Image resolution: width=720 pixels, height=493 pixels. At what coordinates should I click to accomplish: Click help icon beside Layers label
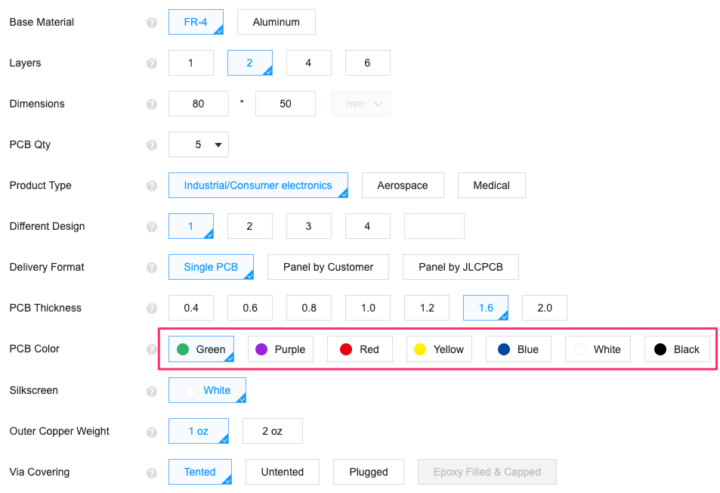(152, 63)
